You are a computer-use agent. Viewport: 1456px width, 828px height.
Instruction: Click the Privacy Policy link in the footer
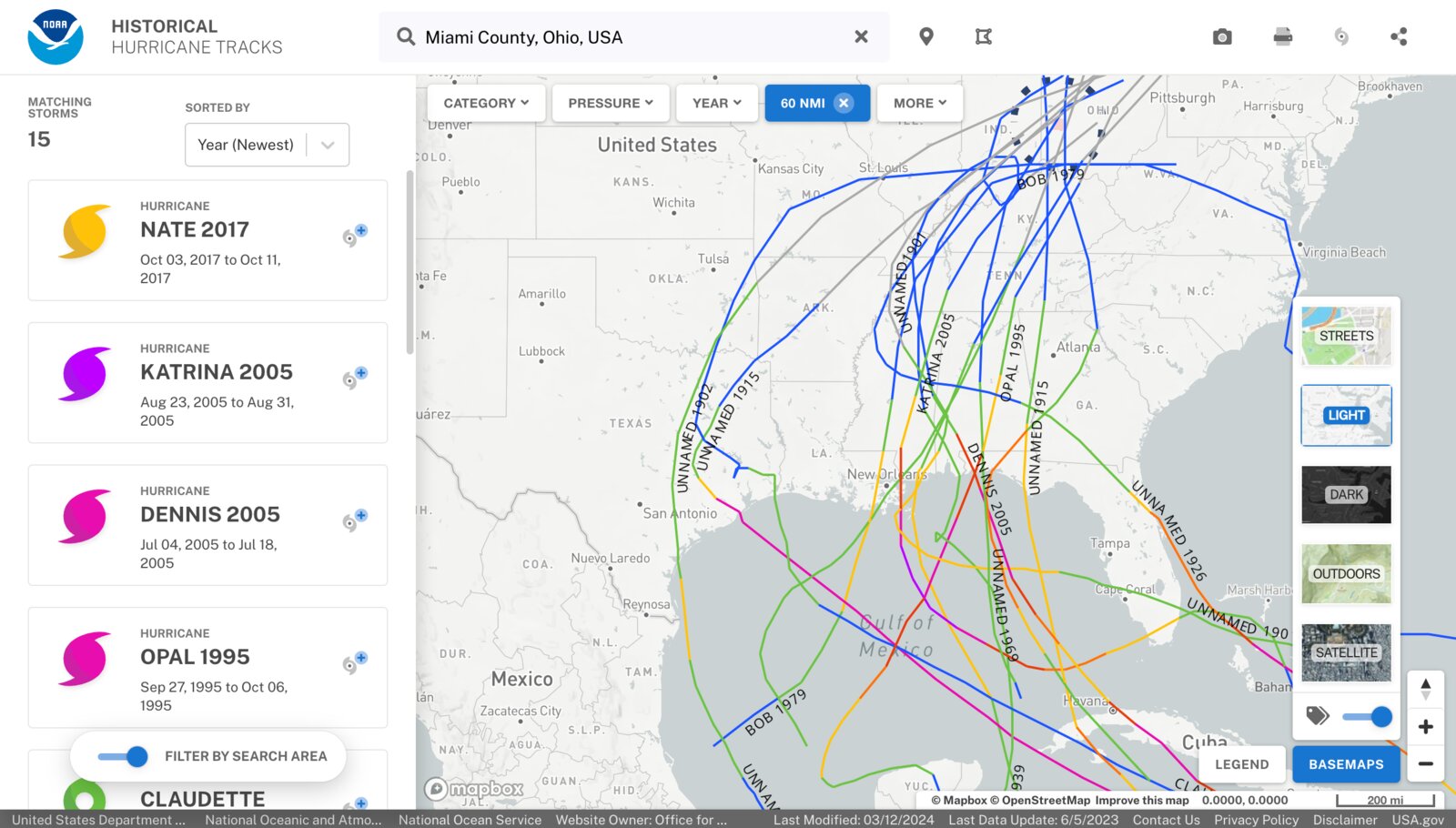click(x=1256, y=820)
